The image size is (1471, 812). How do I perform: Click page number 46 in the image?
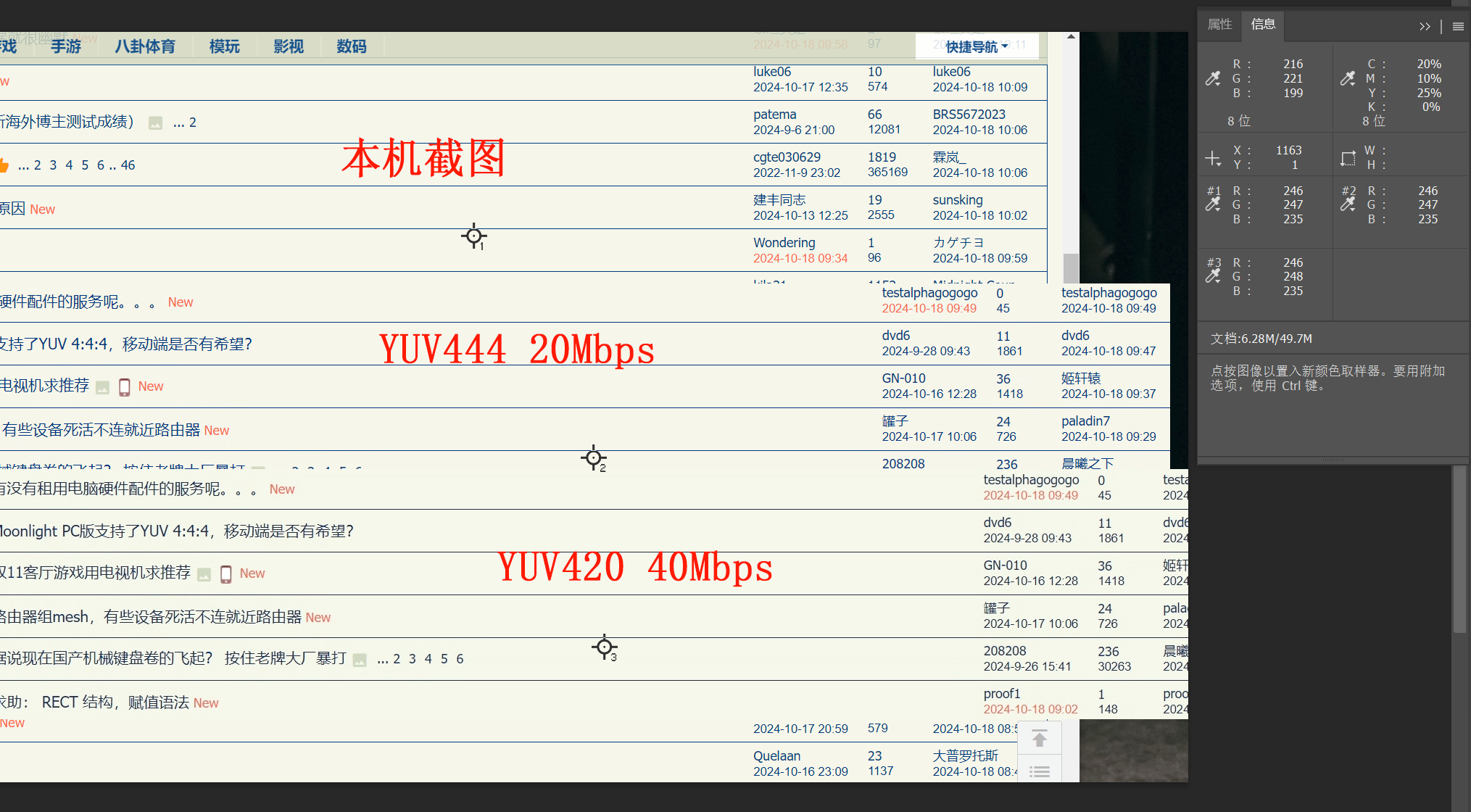[128, 165]
